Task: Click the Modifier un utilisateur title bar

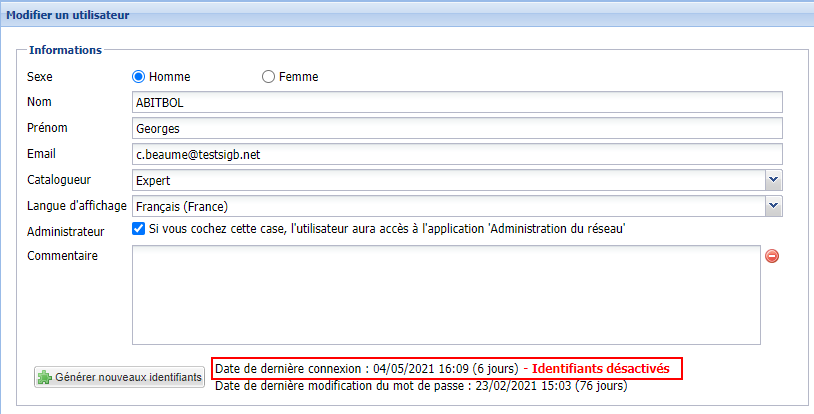Action: [70, 15]
